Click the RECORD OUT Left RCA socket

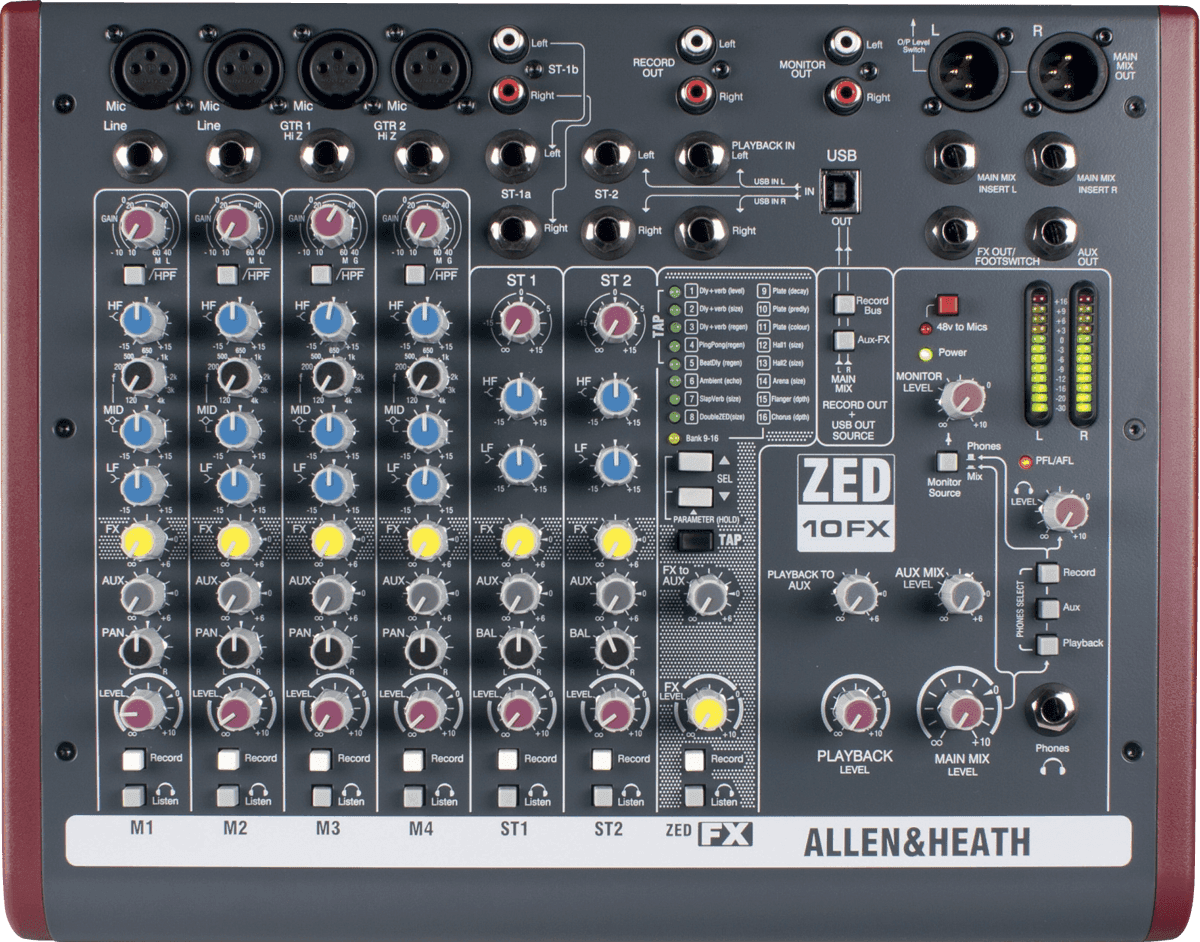point(697,44)
